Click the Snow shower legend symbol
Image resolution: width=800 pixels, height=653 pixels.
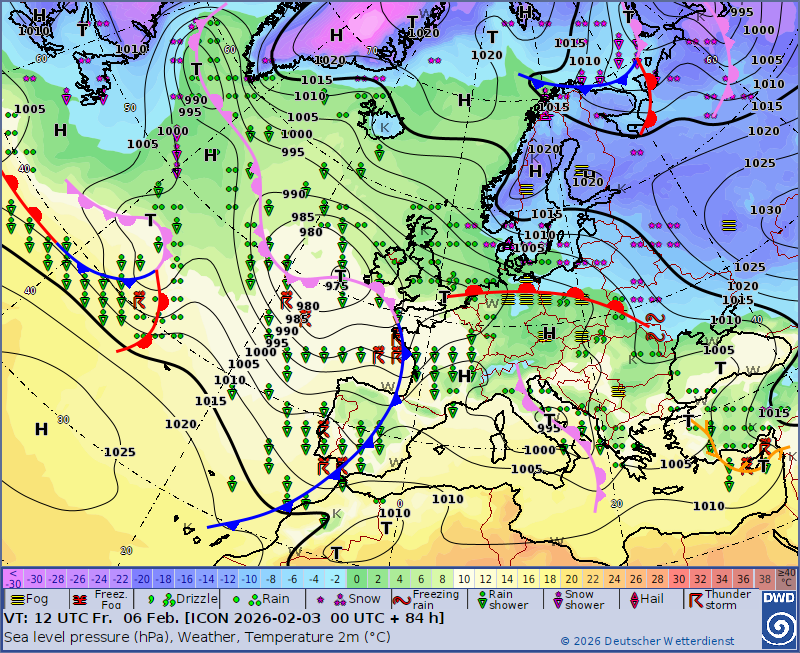(x=558, y=600)
